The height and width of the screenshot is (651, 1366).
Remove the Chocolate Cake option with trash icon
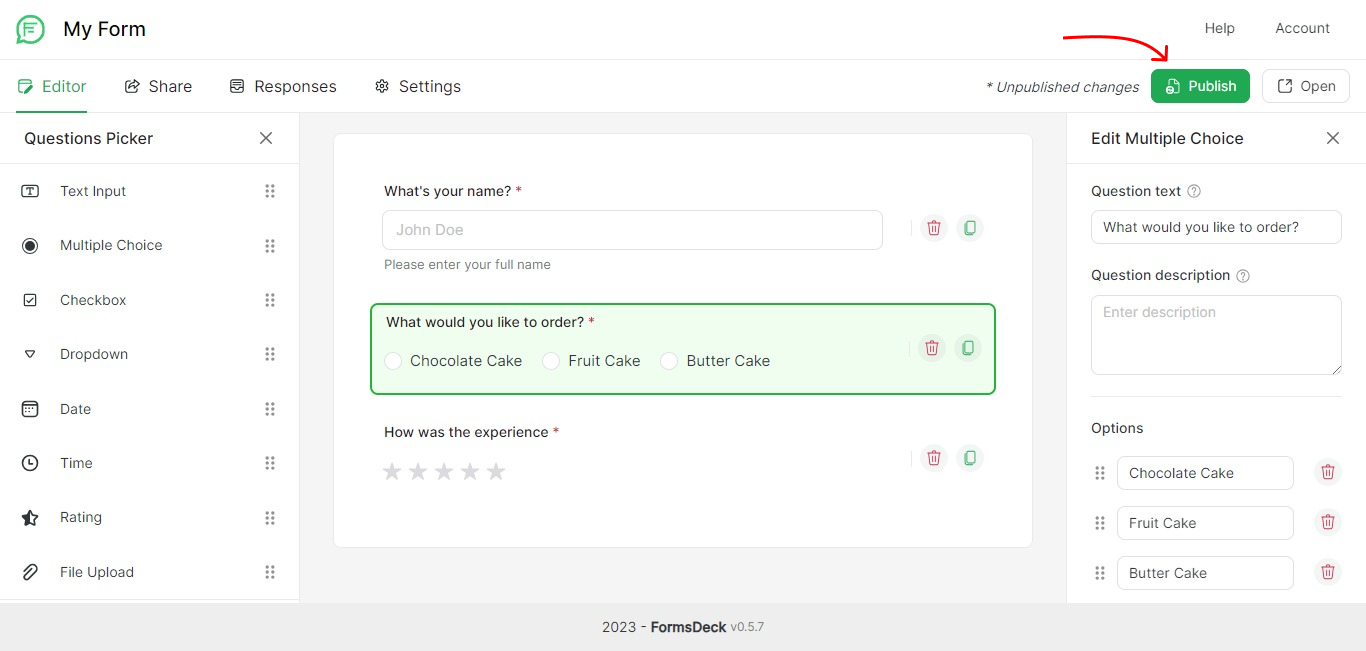[1328, 472]
